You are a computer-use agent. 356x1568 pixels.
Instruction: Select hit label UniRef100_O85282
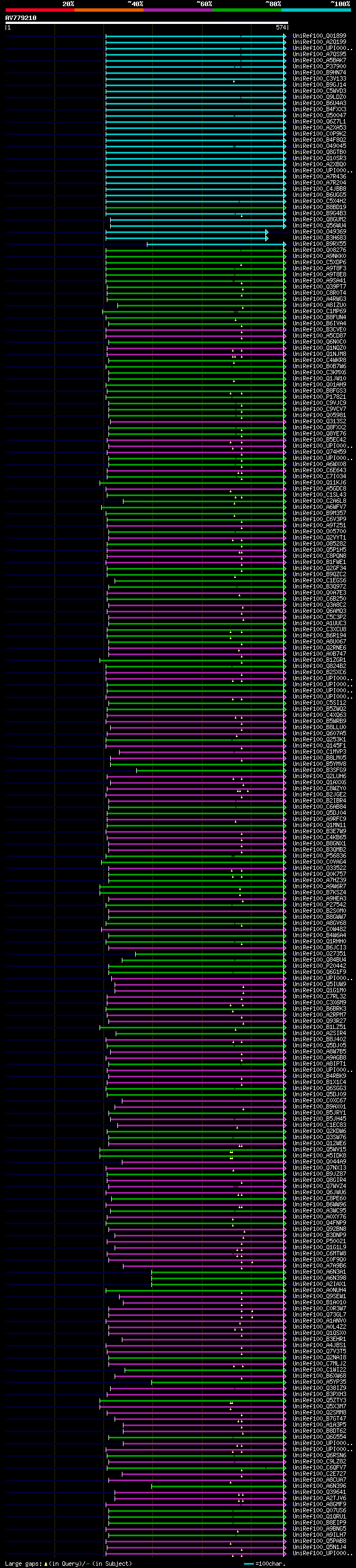point(319,543)
